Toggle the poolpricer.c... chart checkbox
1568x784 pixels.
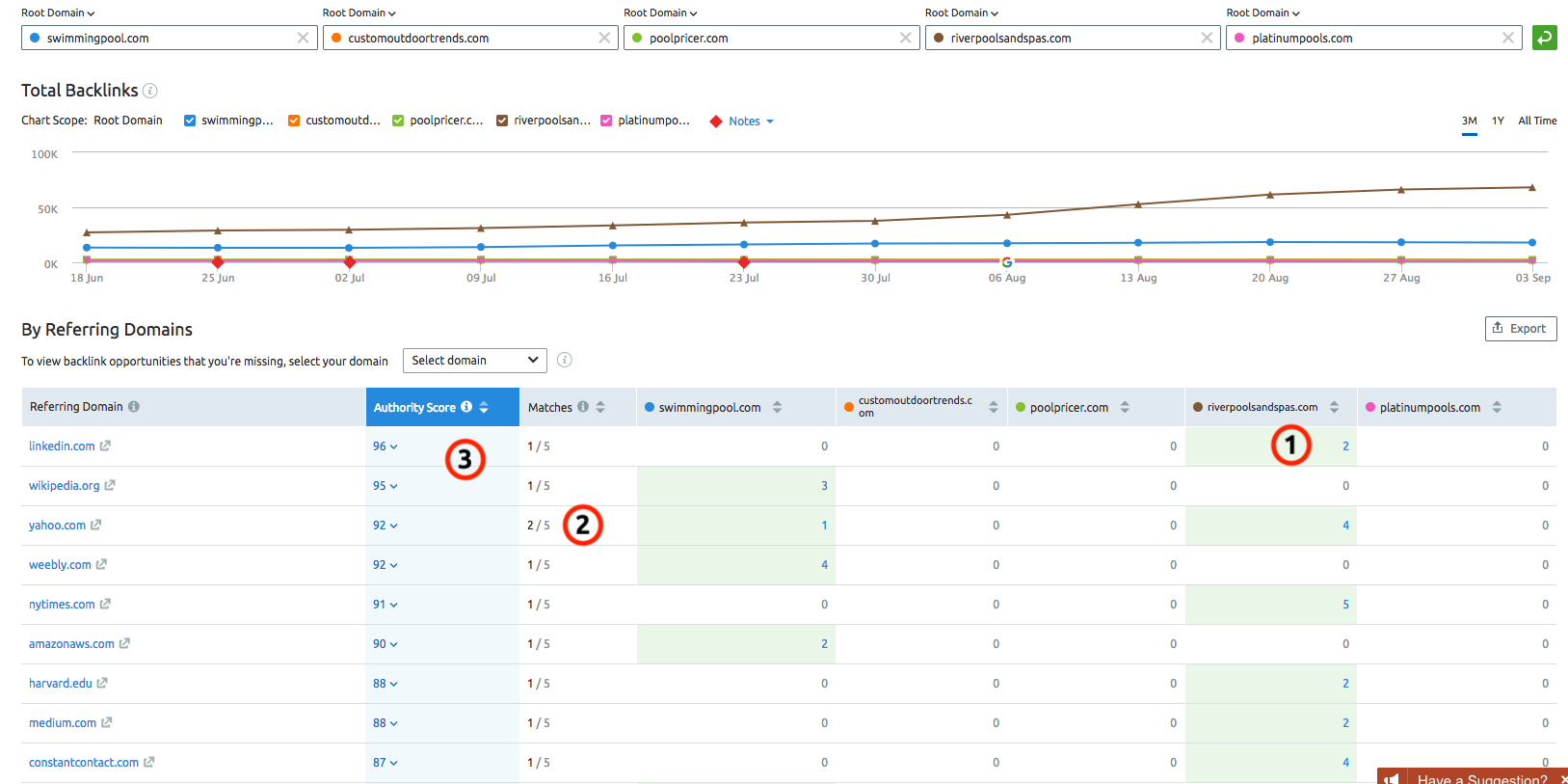coord(398,121)
